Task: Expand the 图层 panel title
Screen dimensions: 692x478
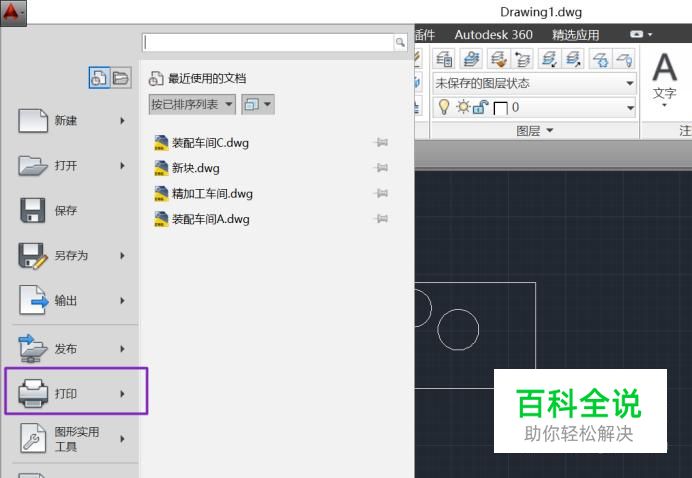Action: click(x=534, y=131)
